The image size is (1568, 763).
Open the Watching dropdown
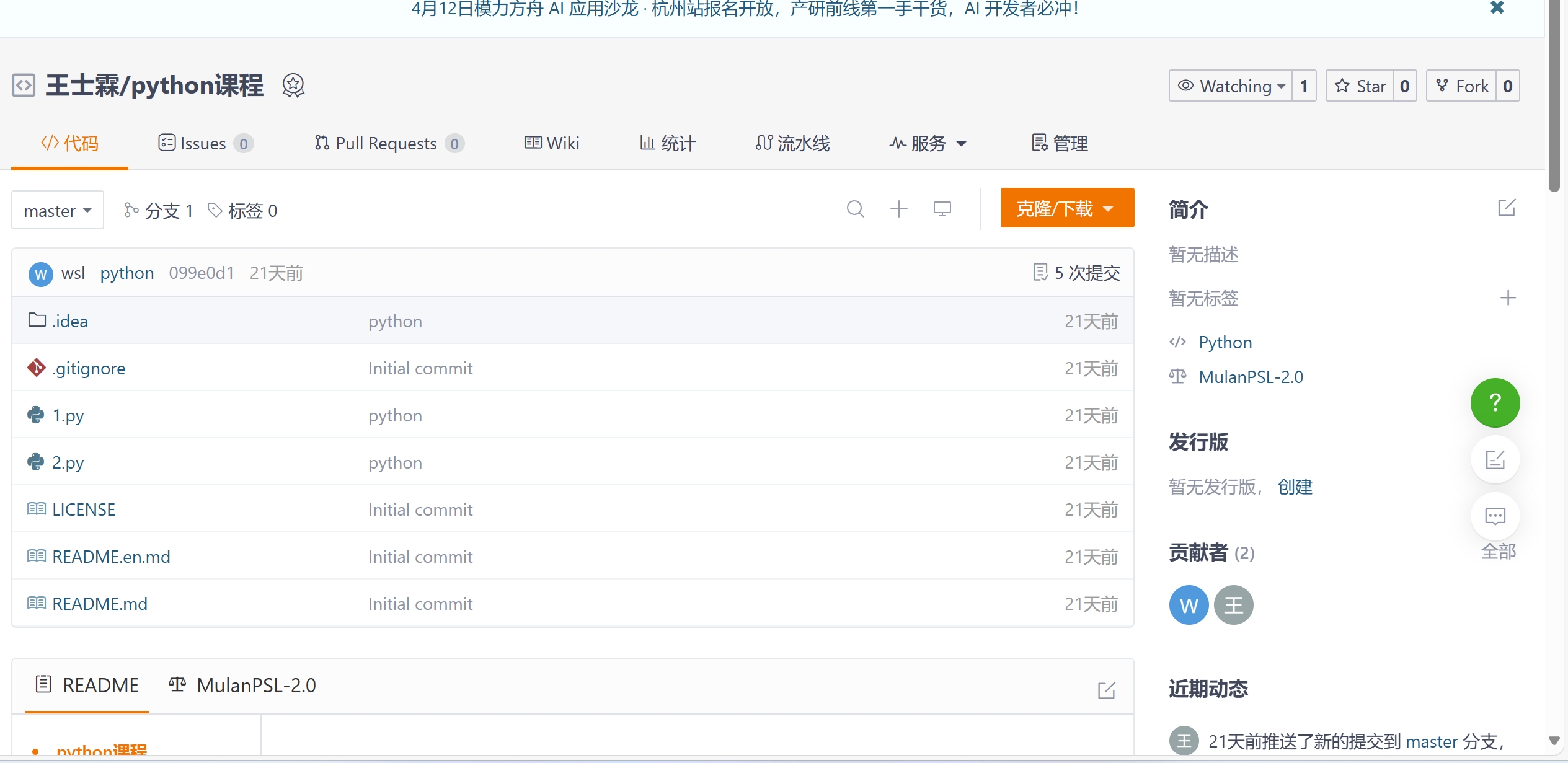(1231, 86)
